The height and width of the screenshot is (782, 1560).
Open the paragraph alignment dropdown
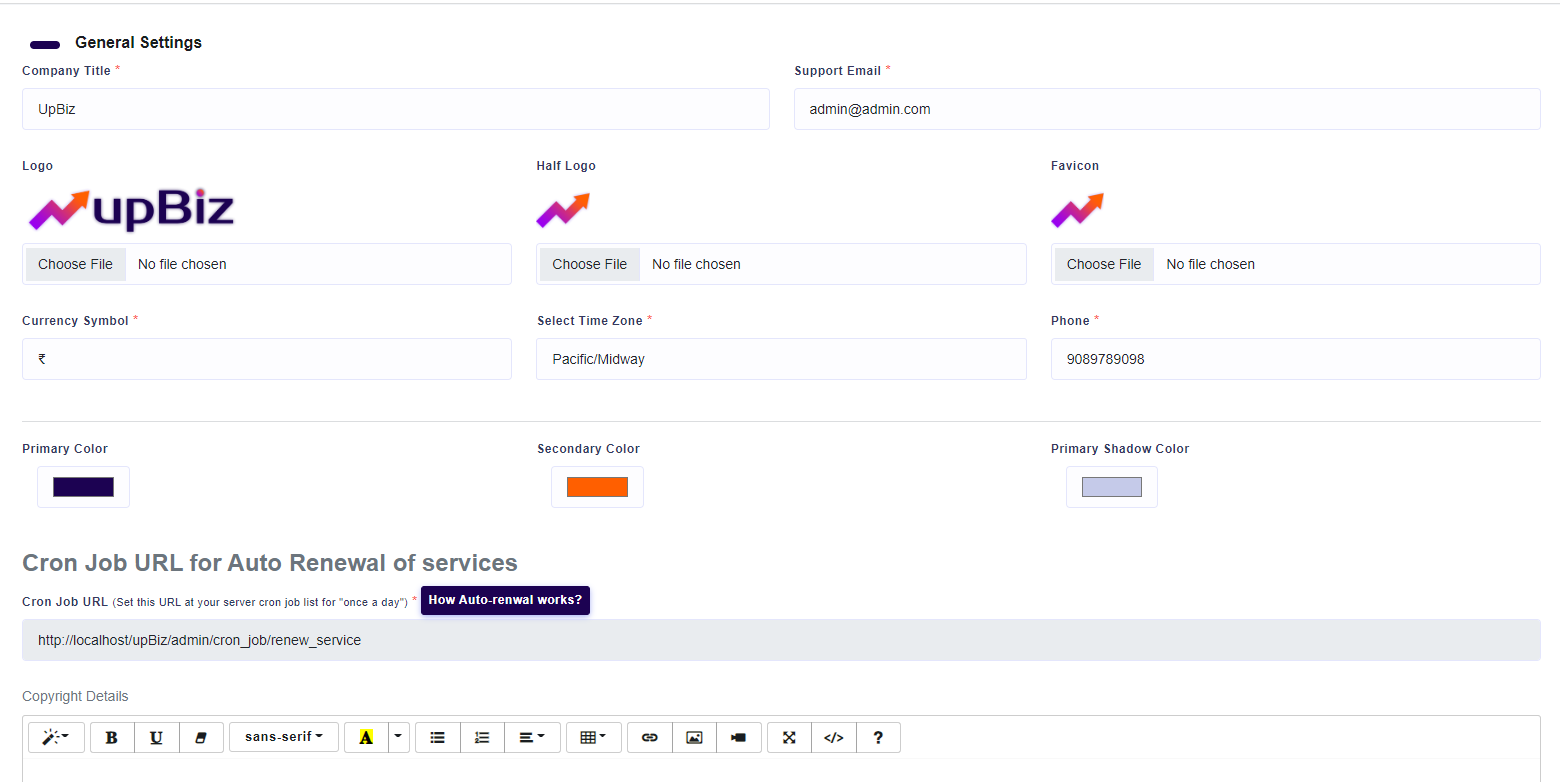coord(532,737)
